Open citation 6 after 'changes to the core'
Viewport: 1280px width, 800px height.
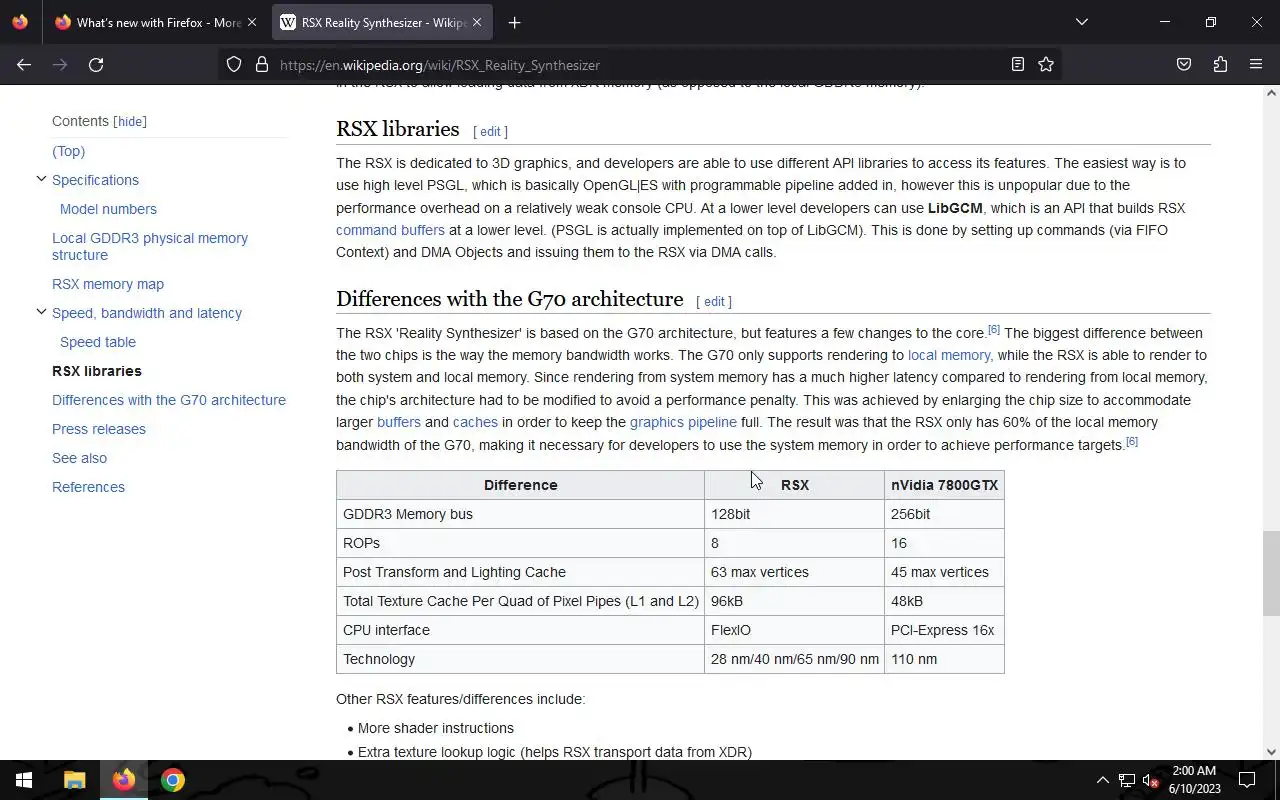(994, 329)
